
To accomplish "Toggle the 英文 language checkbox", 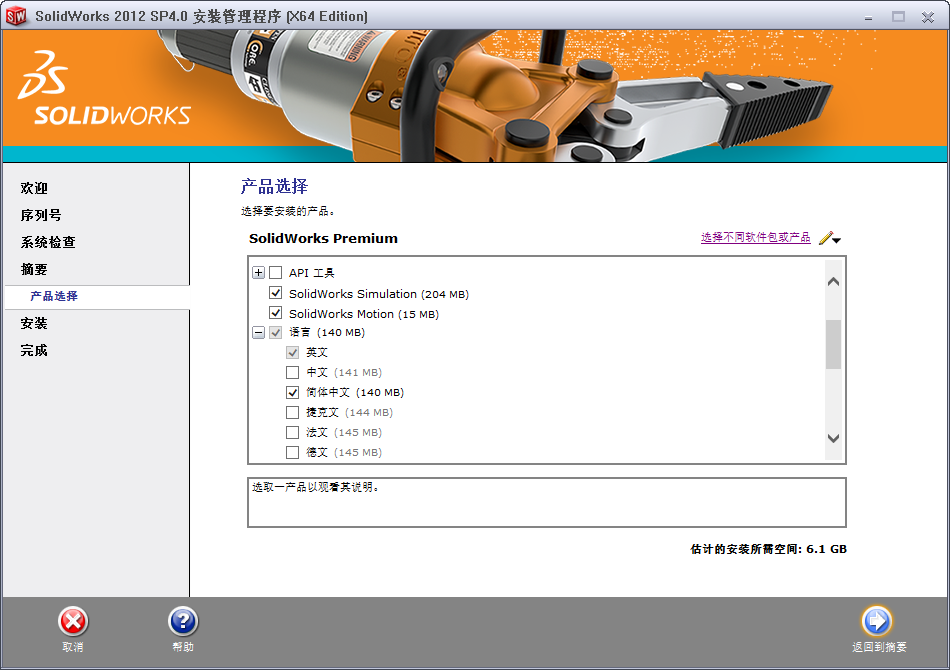I will pos(293,353).
